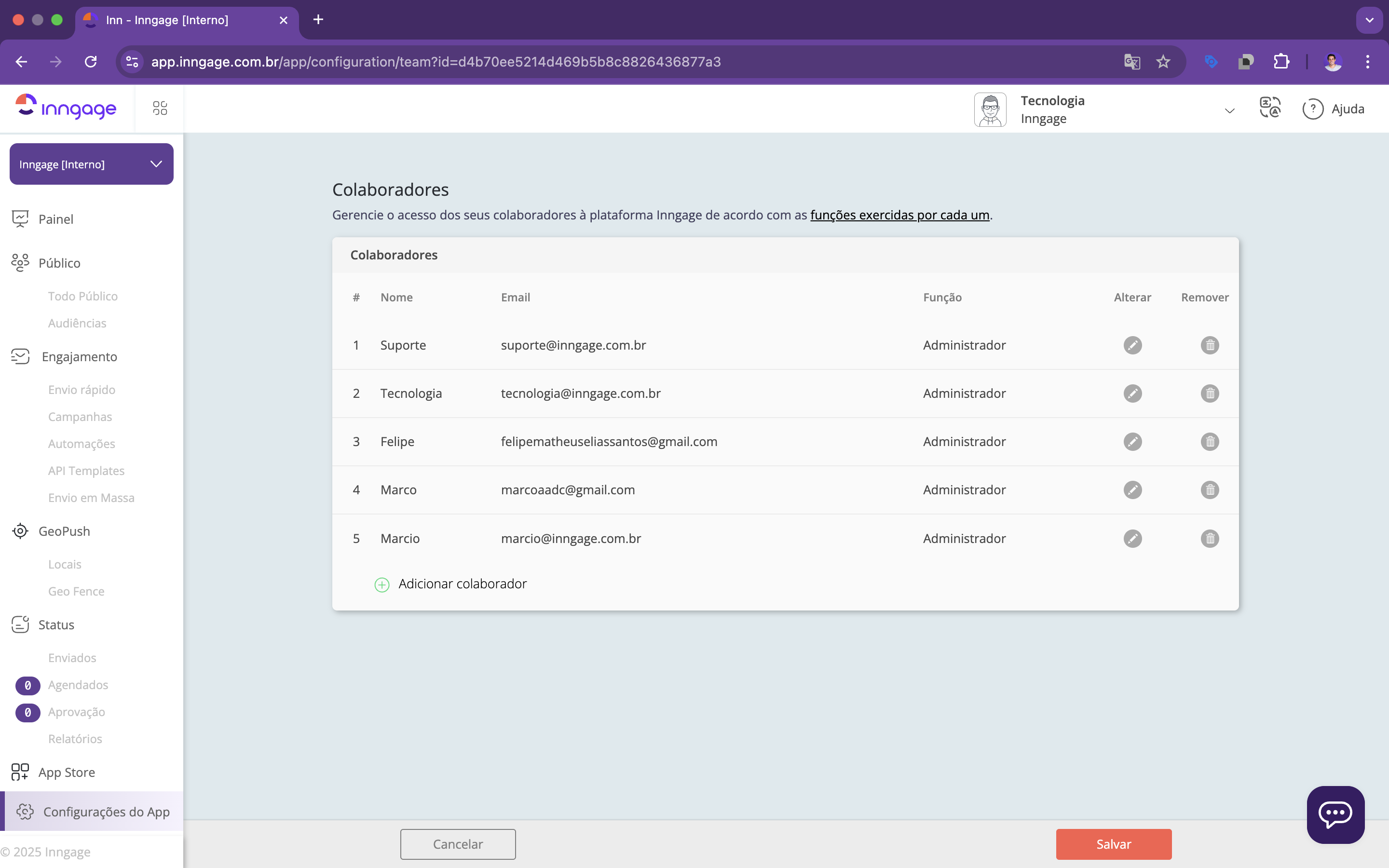The image size is (1389, 868).
Task: Click the edit pencil for Marco
Action: (1132, 489)
